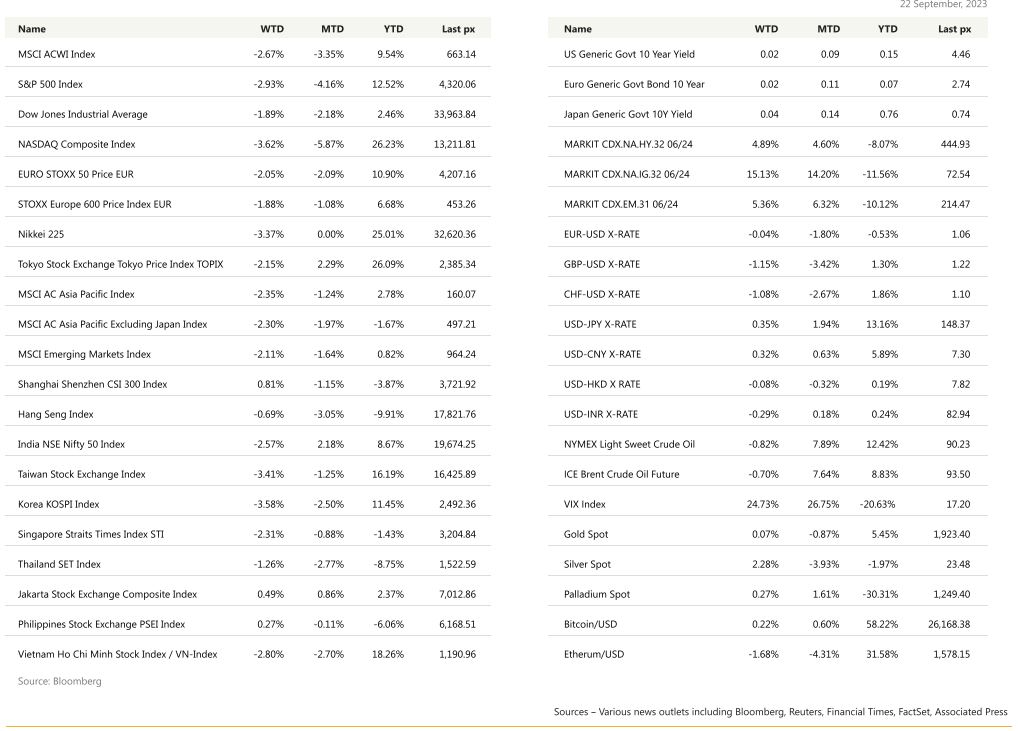Click the WTD header in left table

click(271, 29)
